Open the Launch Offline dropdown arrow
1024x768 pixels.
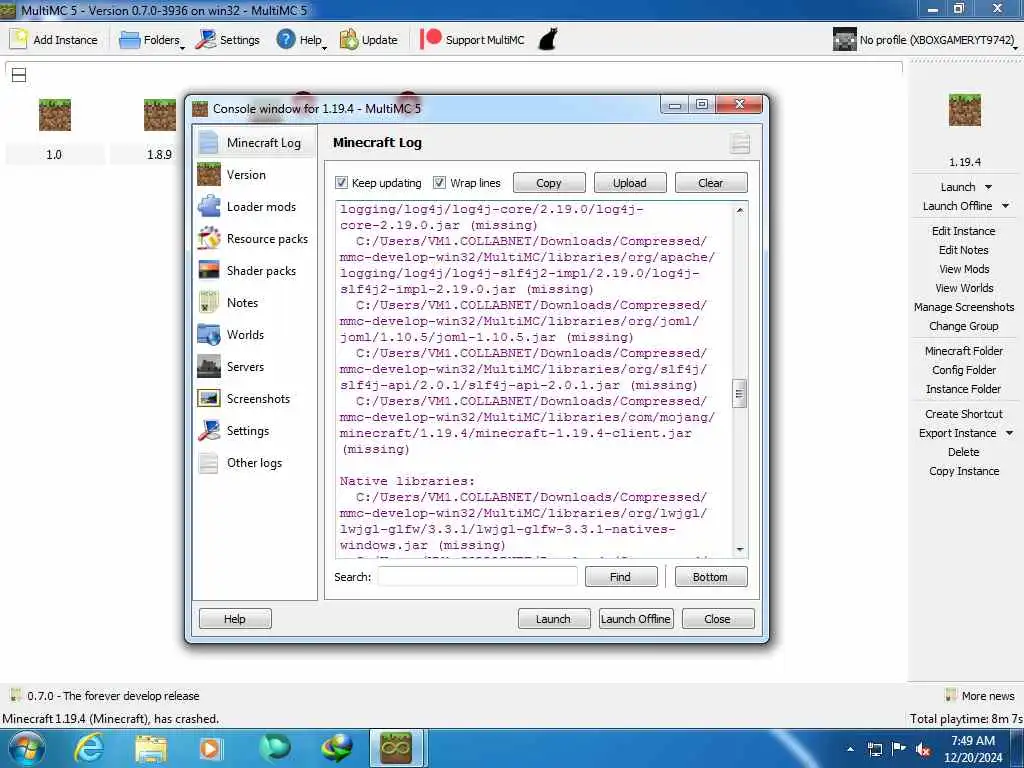[x=1006, y=206]
